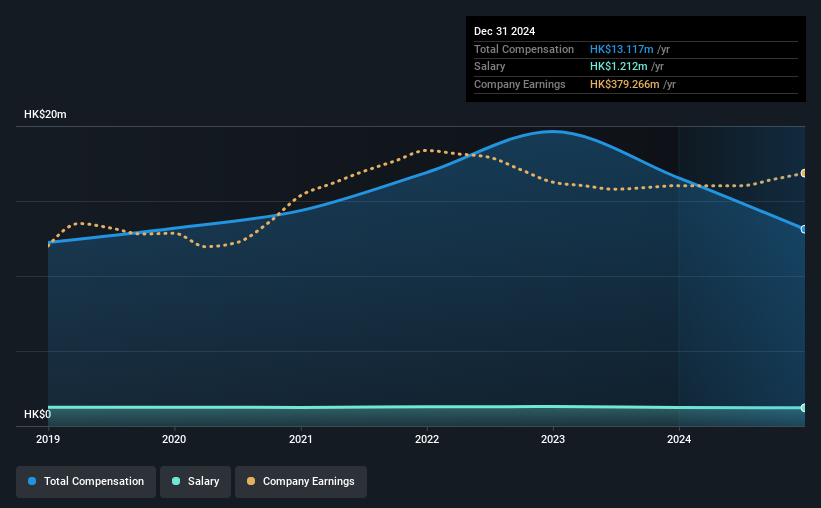Viewport: 821px width, 508px height.
Task: Click the HK$379.266m company earnings value
Action: point(625,84)
